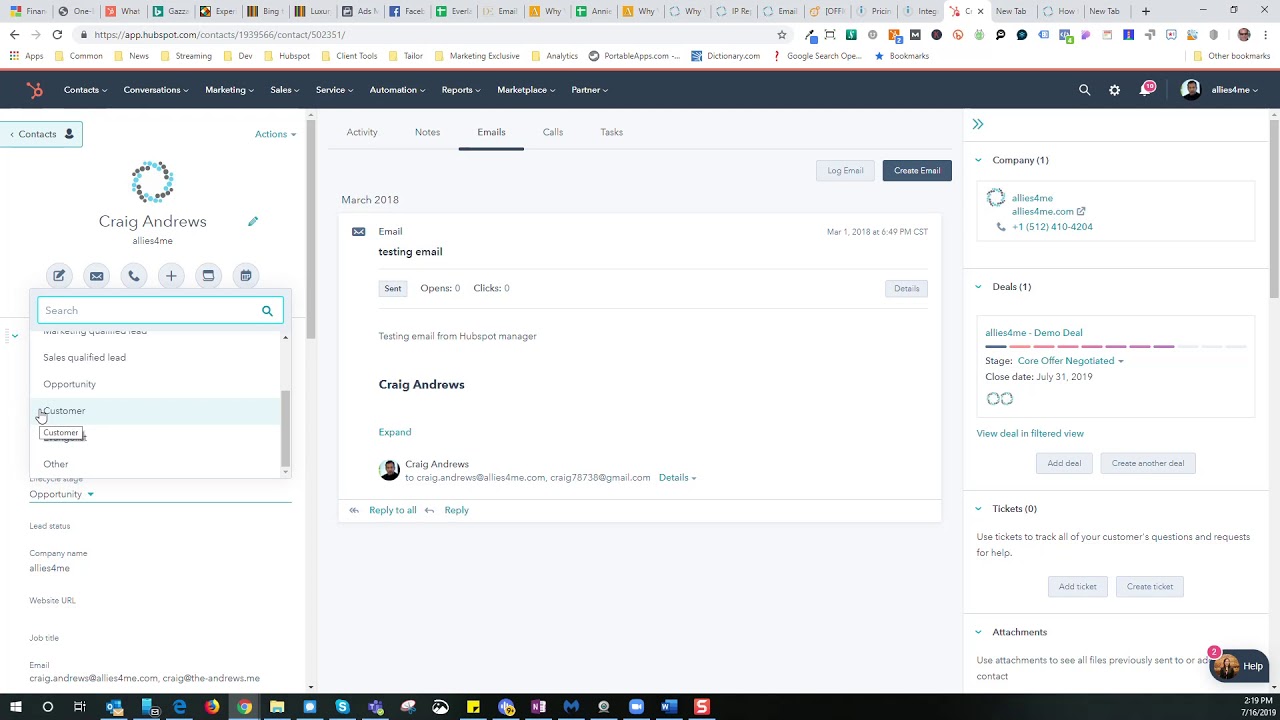
Task: Collapse right sidebar double-chevron icon
Action: (978, 124)
